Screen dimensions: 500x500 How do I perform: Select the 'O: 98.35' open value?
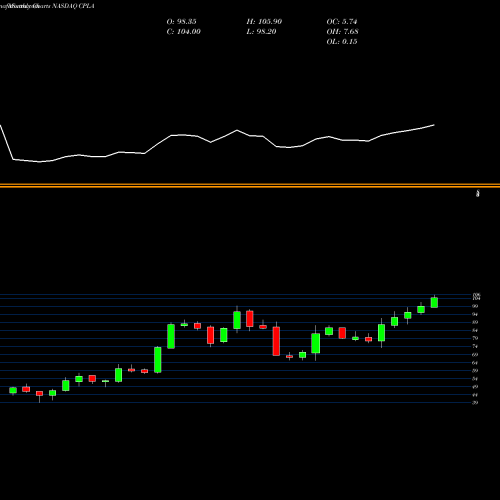(181, 22)
